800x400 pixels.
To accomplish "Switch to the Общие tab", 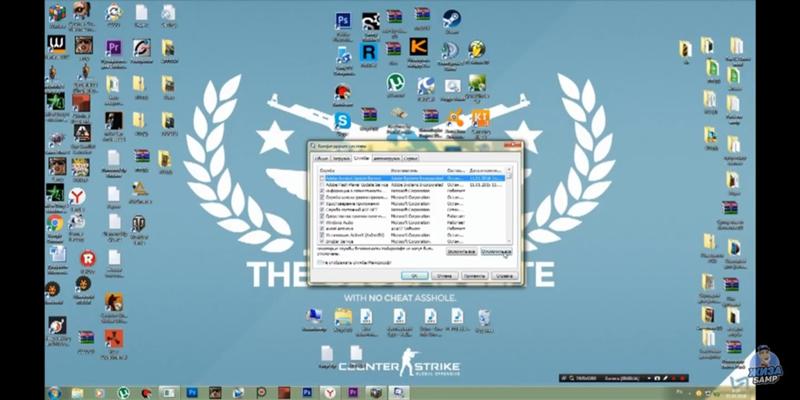I will tap(322, 158).
